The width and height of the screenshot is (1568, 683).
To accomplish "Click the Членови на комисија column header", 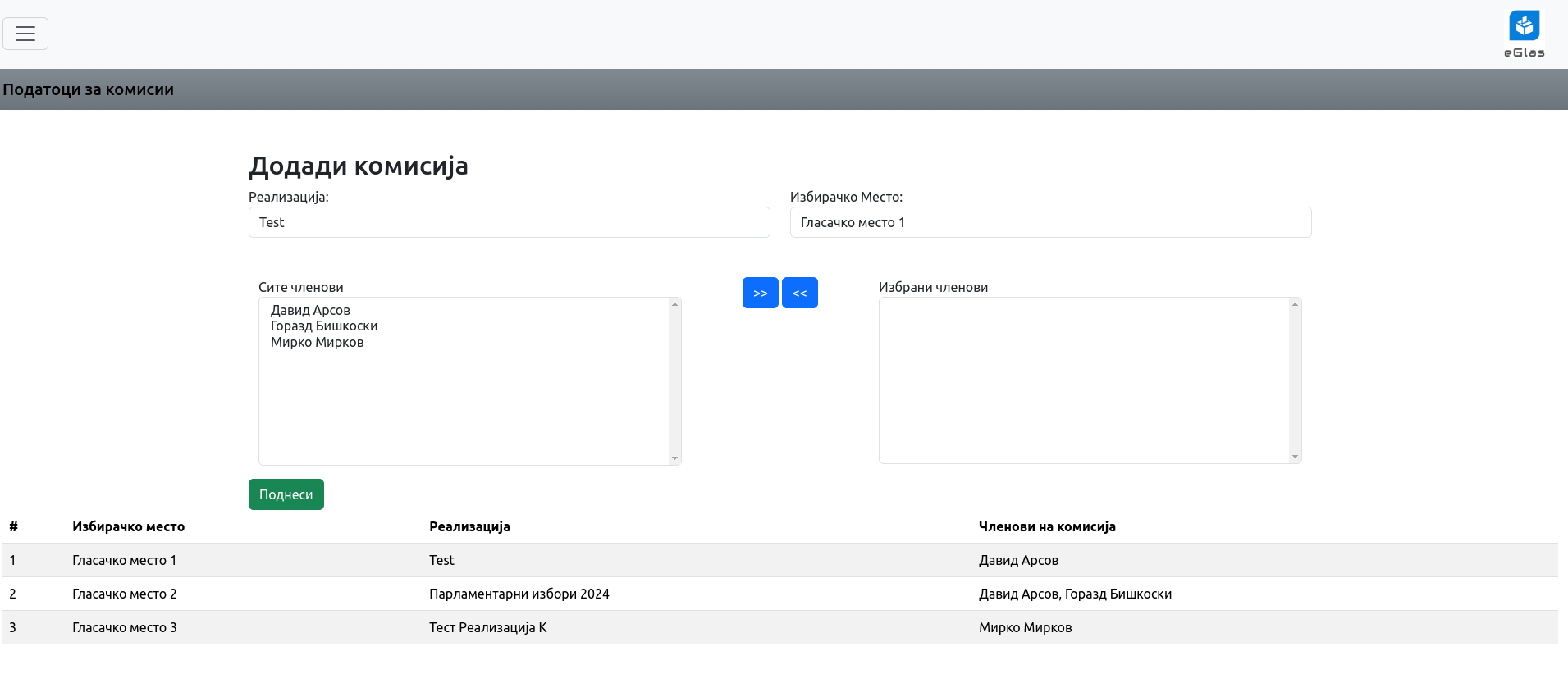I will click(x=1046, y=526).
